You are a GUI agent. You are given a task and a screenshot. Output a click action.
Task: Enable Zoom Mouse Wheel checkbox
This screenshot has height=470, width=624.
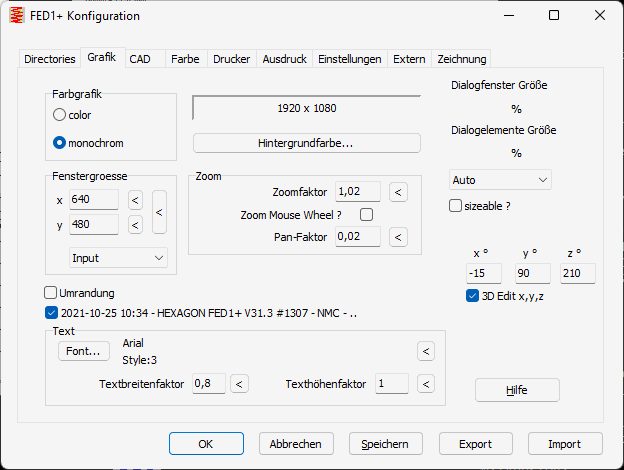(366, 214)
